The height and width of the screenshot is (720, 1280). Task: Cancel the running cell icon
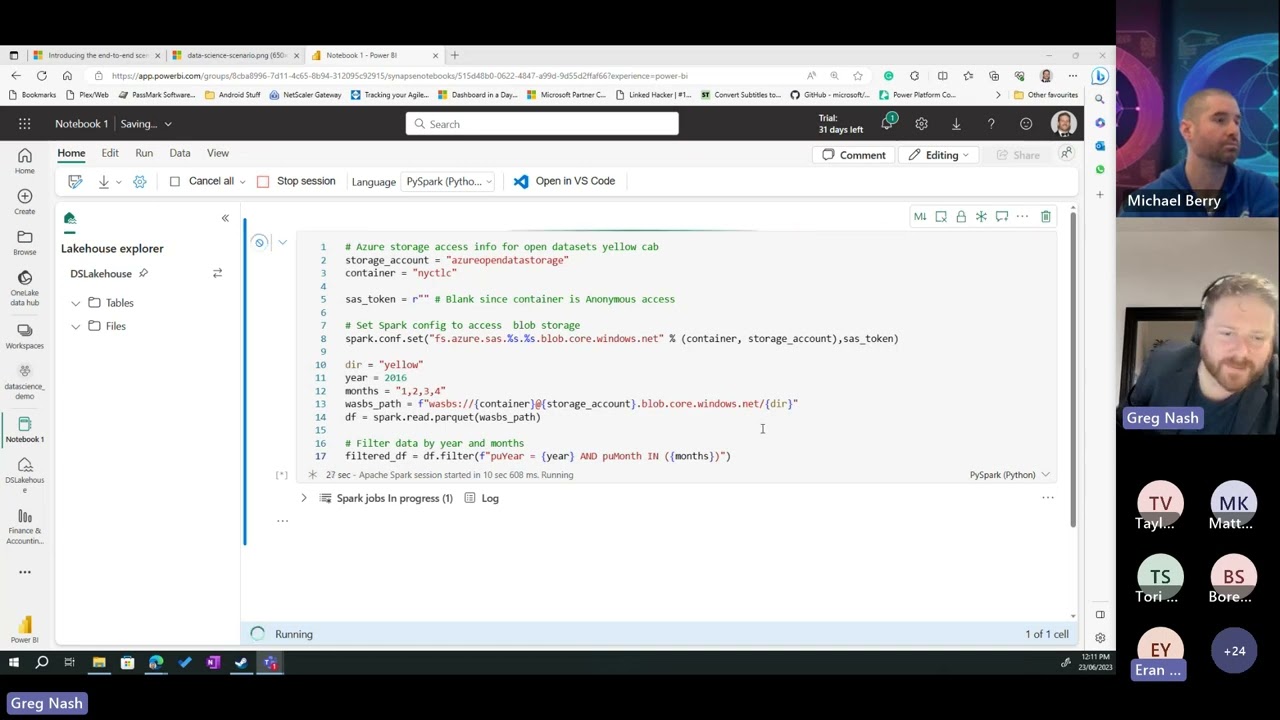(259, 242)
